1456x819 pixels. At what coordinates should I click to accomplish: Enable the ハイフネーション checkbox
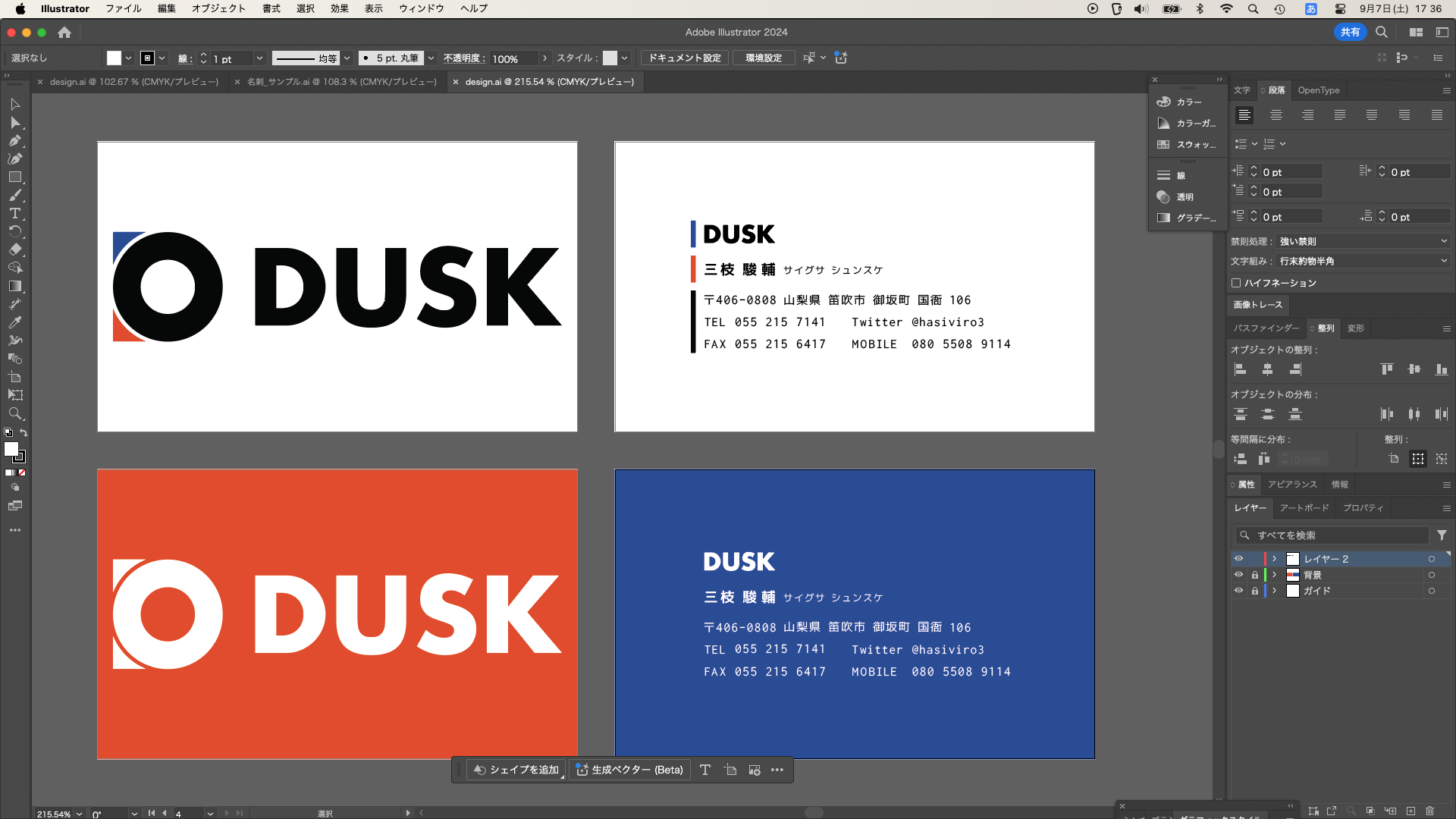pos(1236,283)
